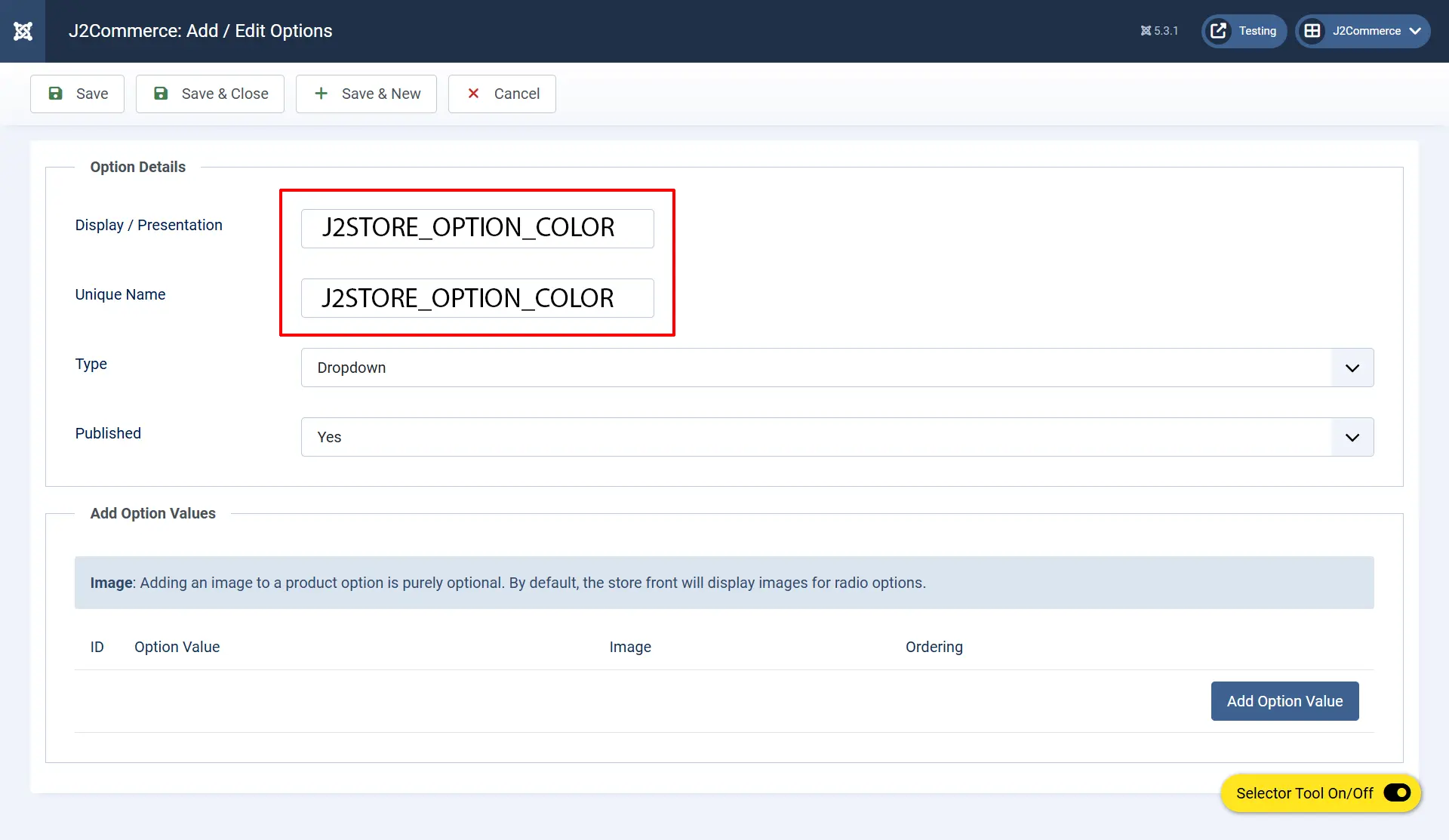Click the Option Value column header
Image resolution: width=1449 pixels, height=840 pixels.
(x=177, y=647)
